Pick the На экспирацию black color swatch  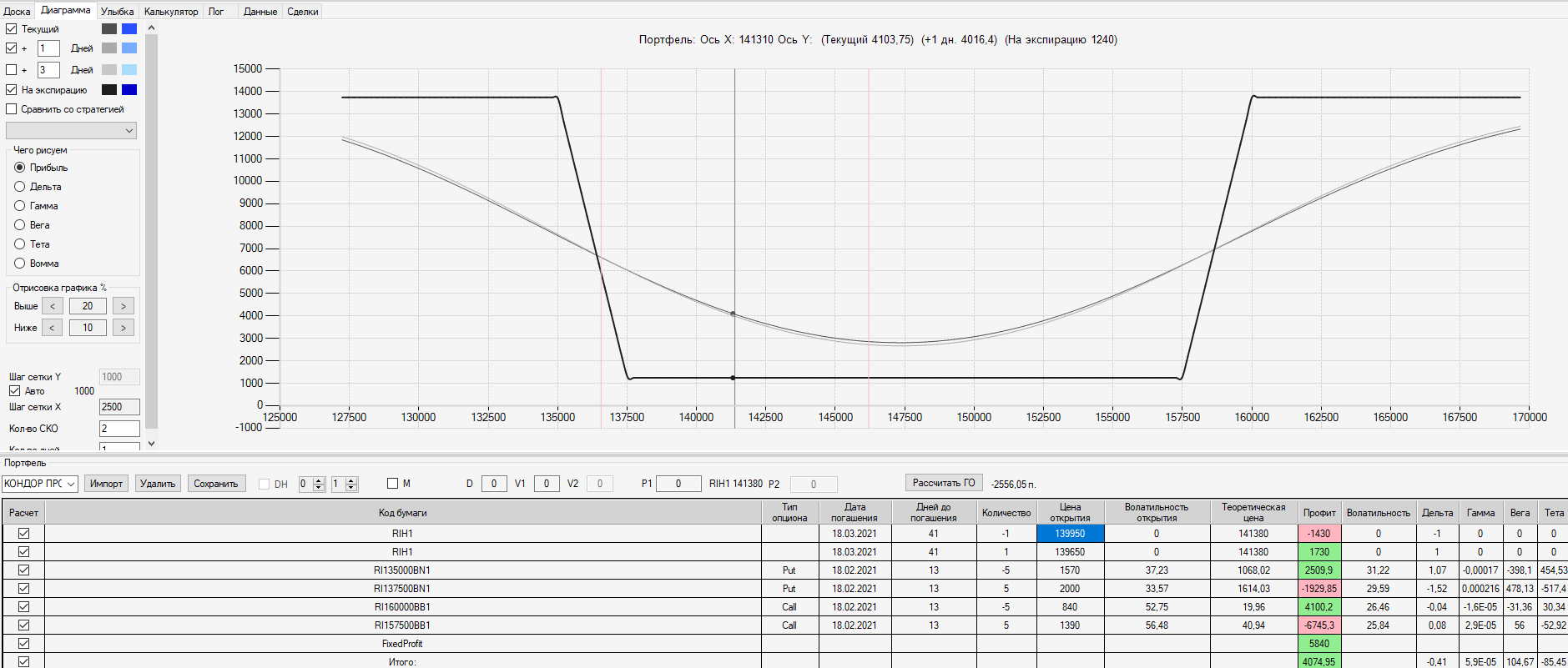(x=109, y=90)
